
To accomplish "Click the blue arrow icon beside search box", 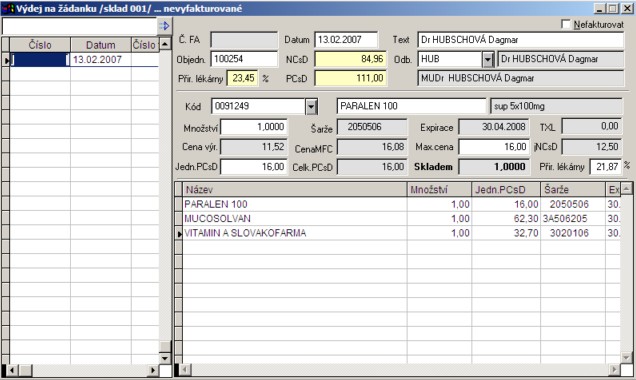I will point(164,26).
